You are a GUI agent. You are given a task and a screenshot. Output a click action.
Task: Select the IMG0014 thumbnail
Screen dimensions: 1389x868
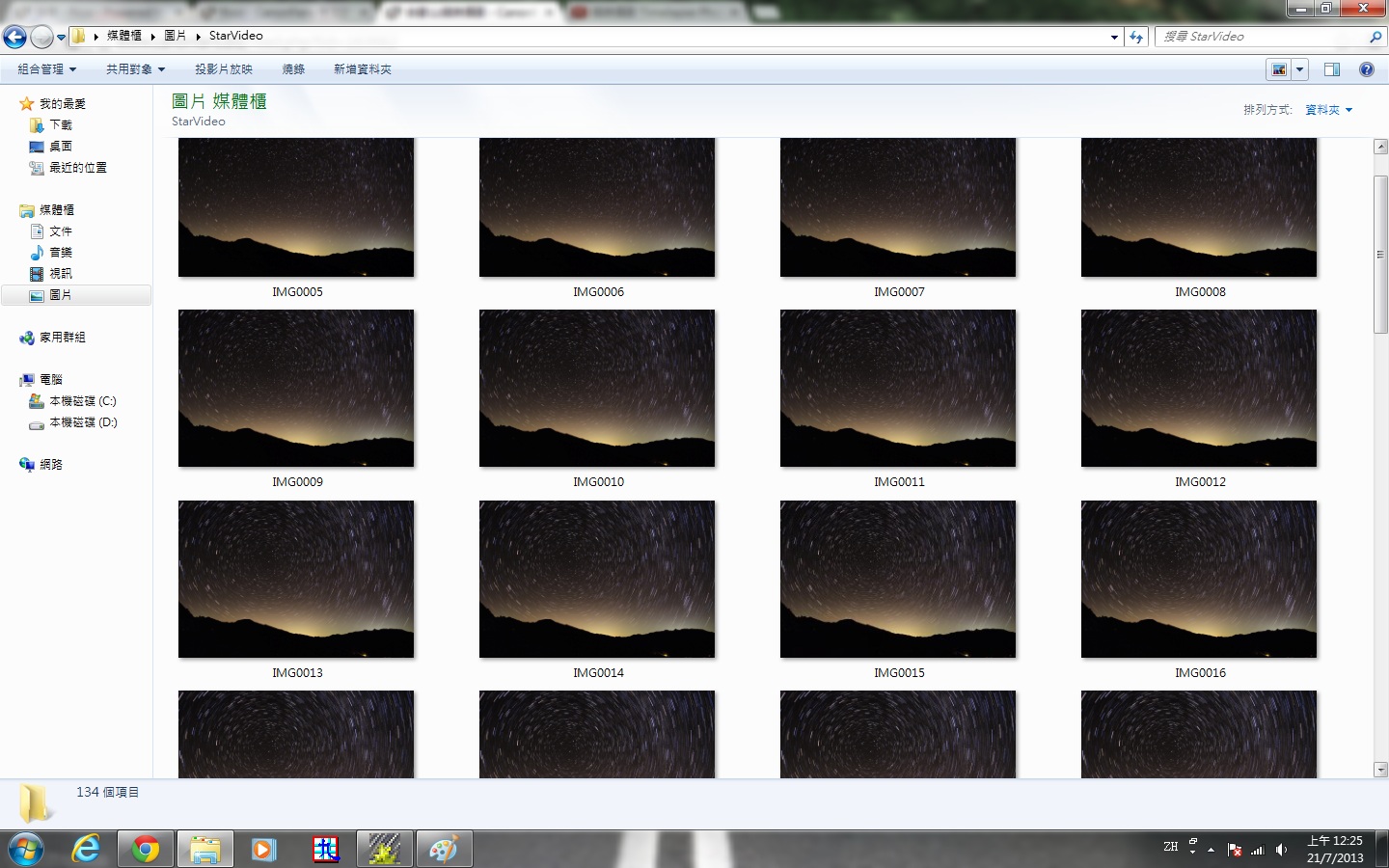(x=597, y=579)
